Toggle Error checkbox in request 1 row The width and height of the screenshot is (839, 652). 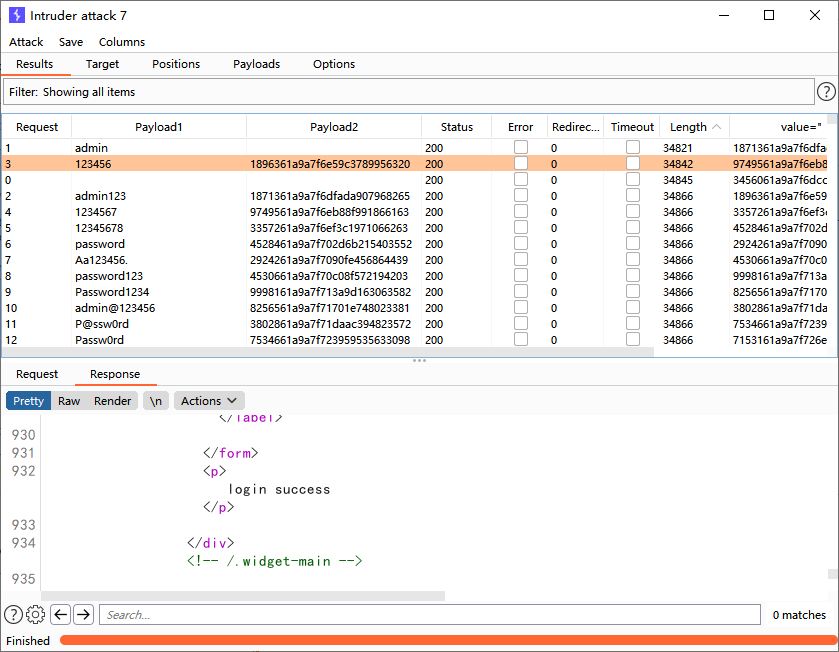tap(521, 147)
